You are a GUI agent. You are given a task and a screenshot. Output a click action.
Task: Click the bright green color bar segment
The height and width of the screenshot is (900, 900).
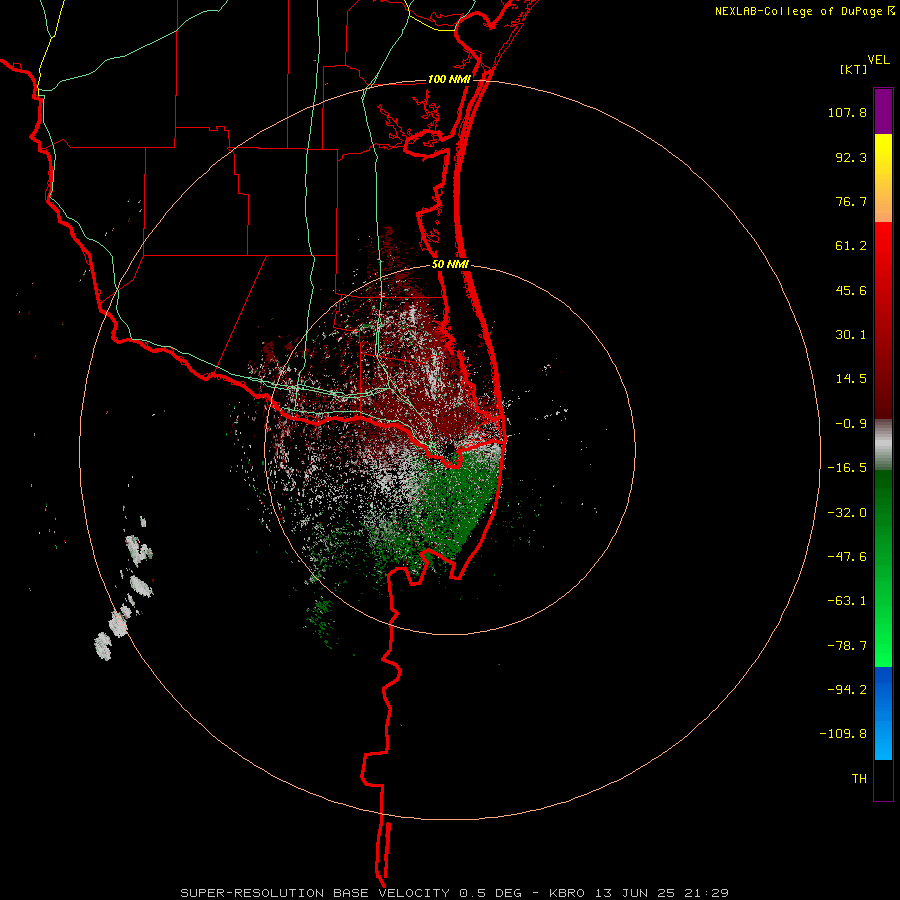(883, 568)
